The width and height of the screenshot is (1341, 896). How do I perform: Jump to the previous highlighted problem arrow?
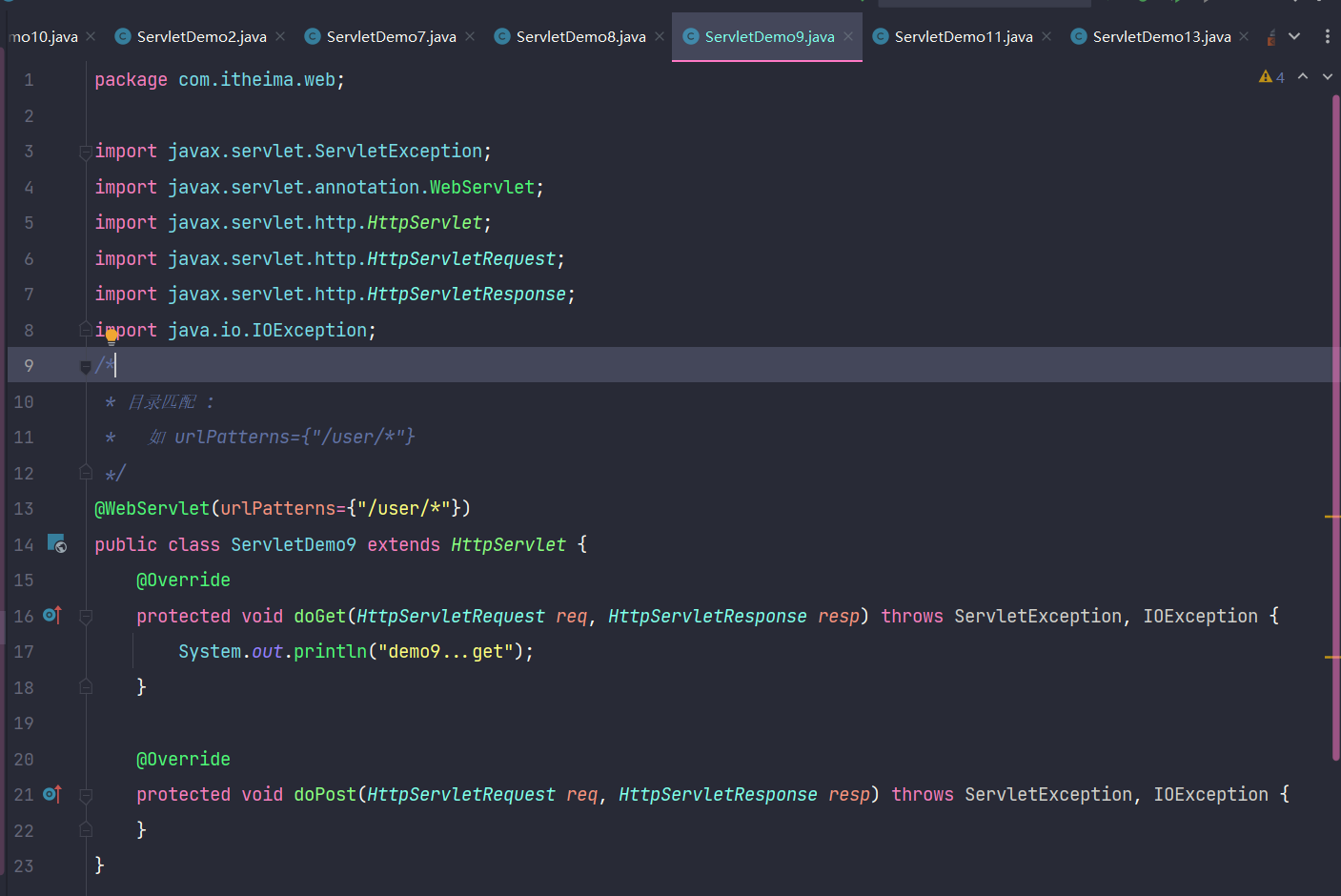1303,76
